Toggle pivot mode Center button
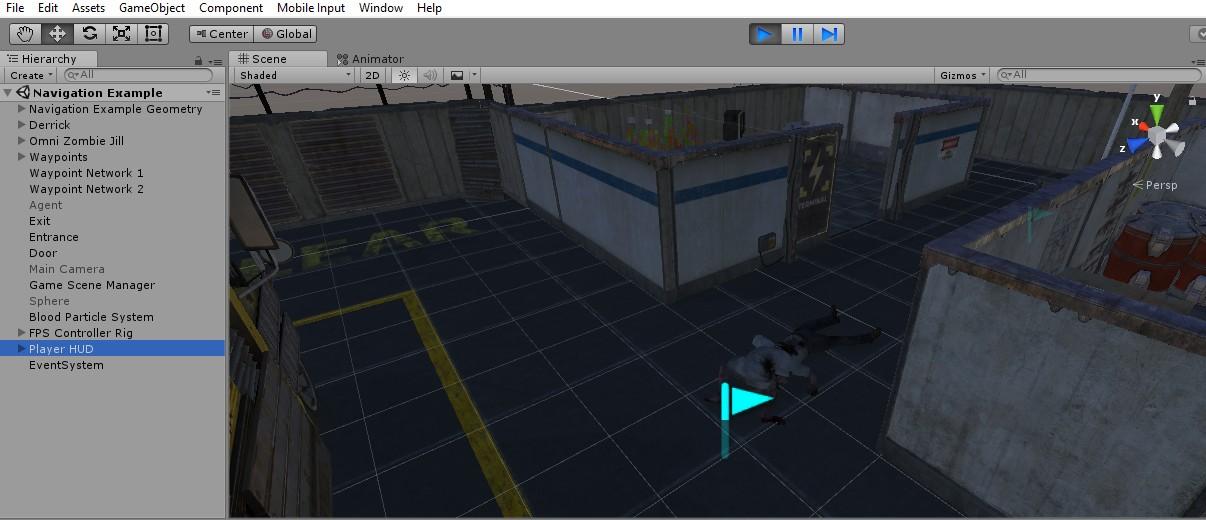Image resolution: width=1206 pixels, height=520 pixels. click(221, 34)
